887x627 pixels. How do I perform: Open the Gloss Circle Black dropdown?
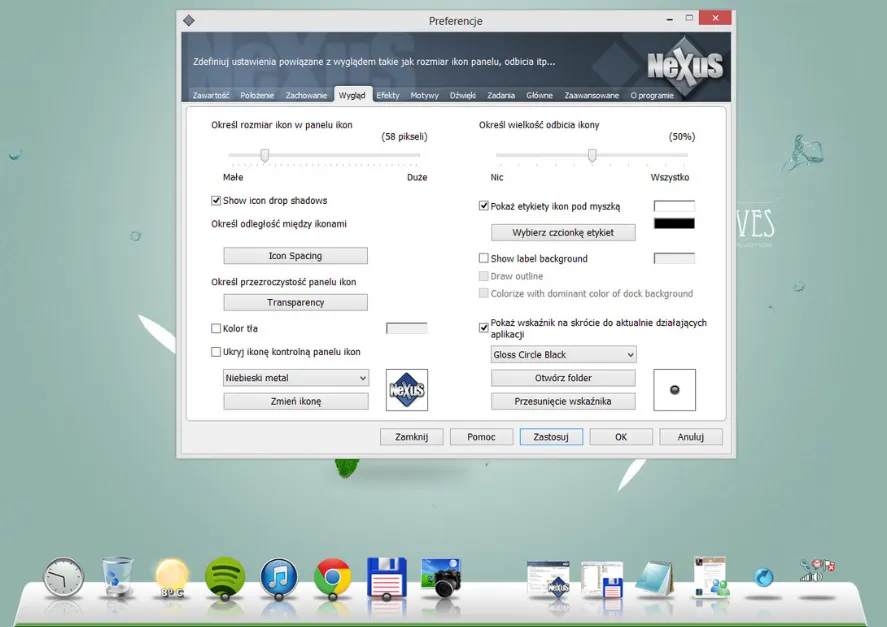tap(564, 355)
